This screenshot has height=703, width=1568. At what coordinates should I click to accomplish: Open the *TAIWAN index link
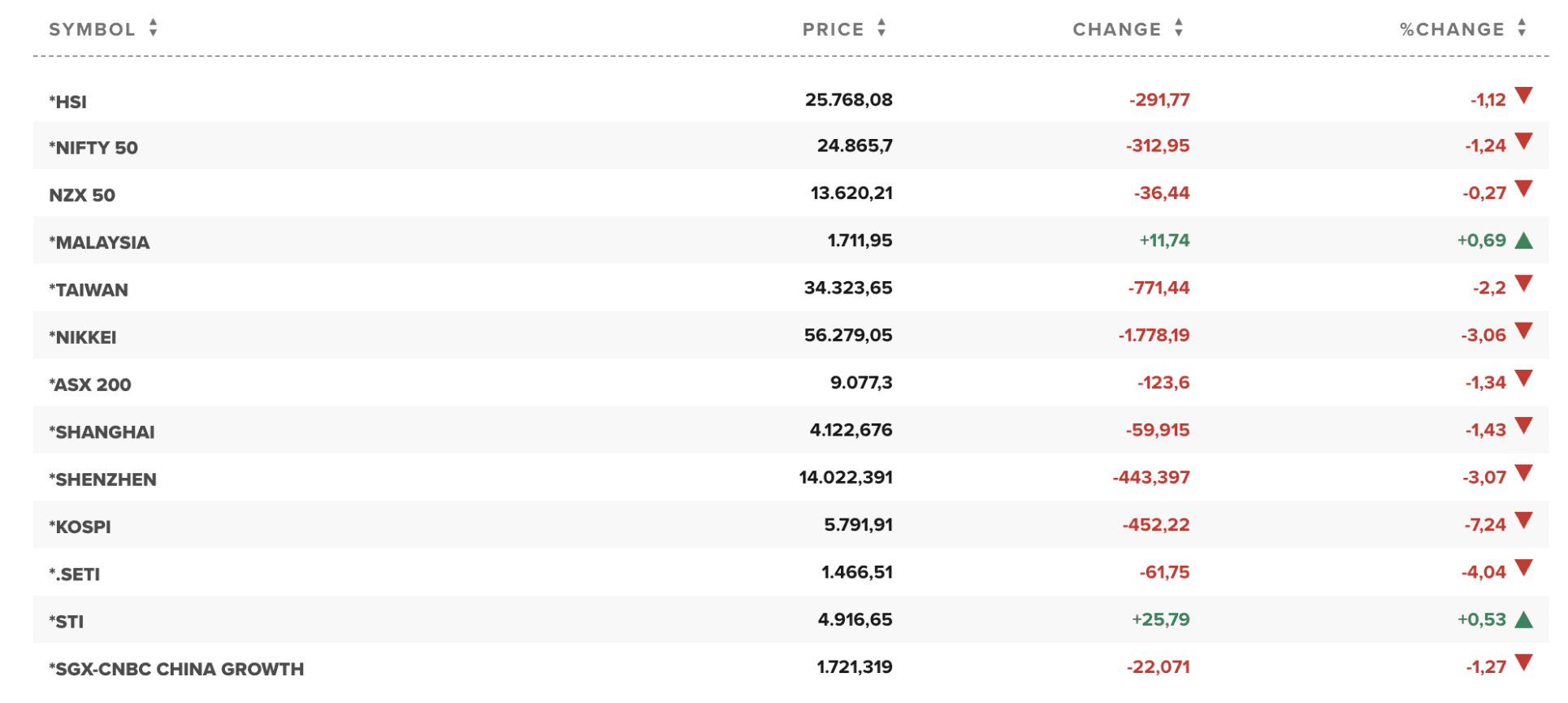(x=89, y=290)
